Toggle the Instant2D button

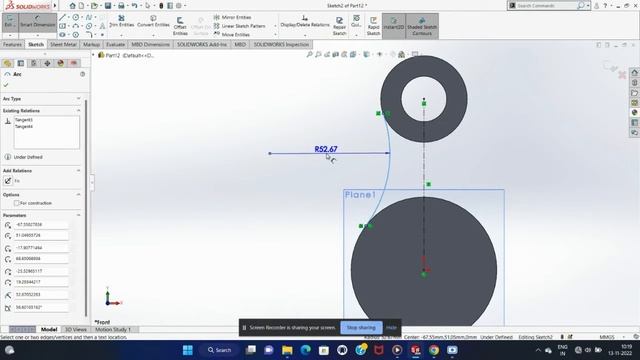pyautogui.click(x=393, y=26)
